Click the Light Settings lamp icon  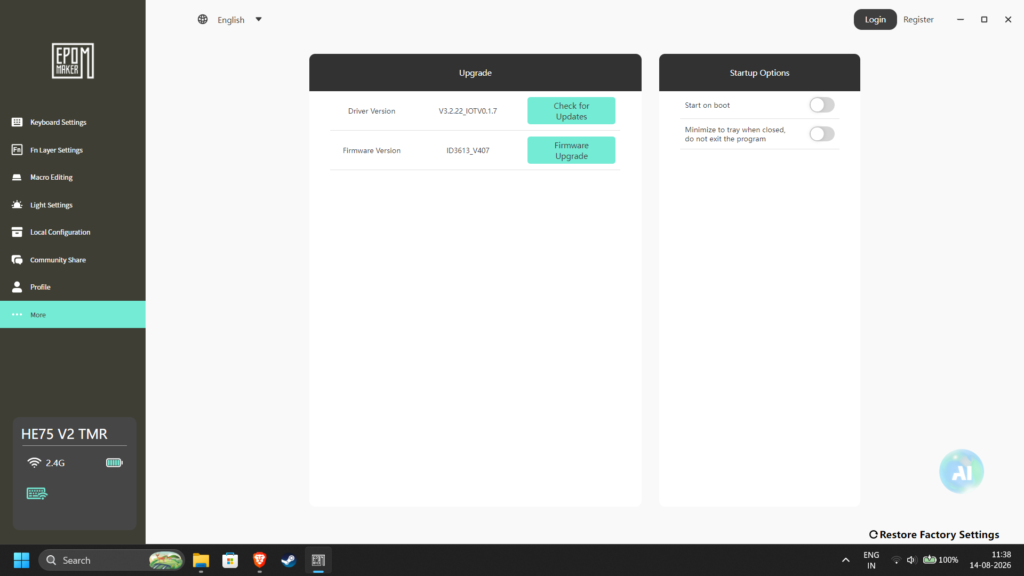click(x=17, y=204)
